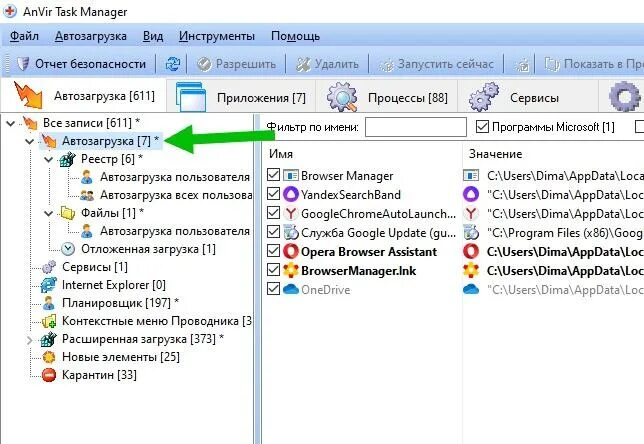Image resolution: width=644 pixels, height=444 pixels.
Task: Uncheck Opera Browser Assistant startup entry
Action: click(274, 251)
